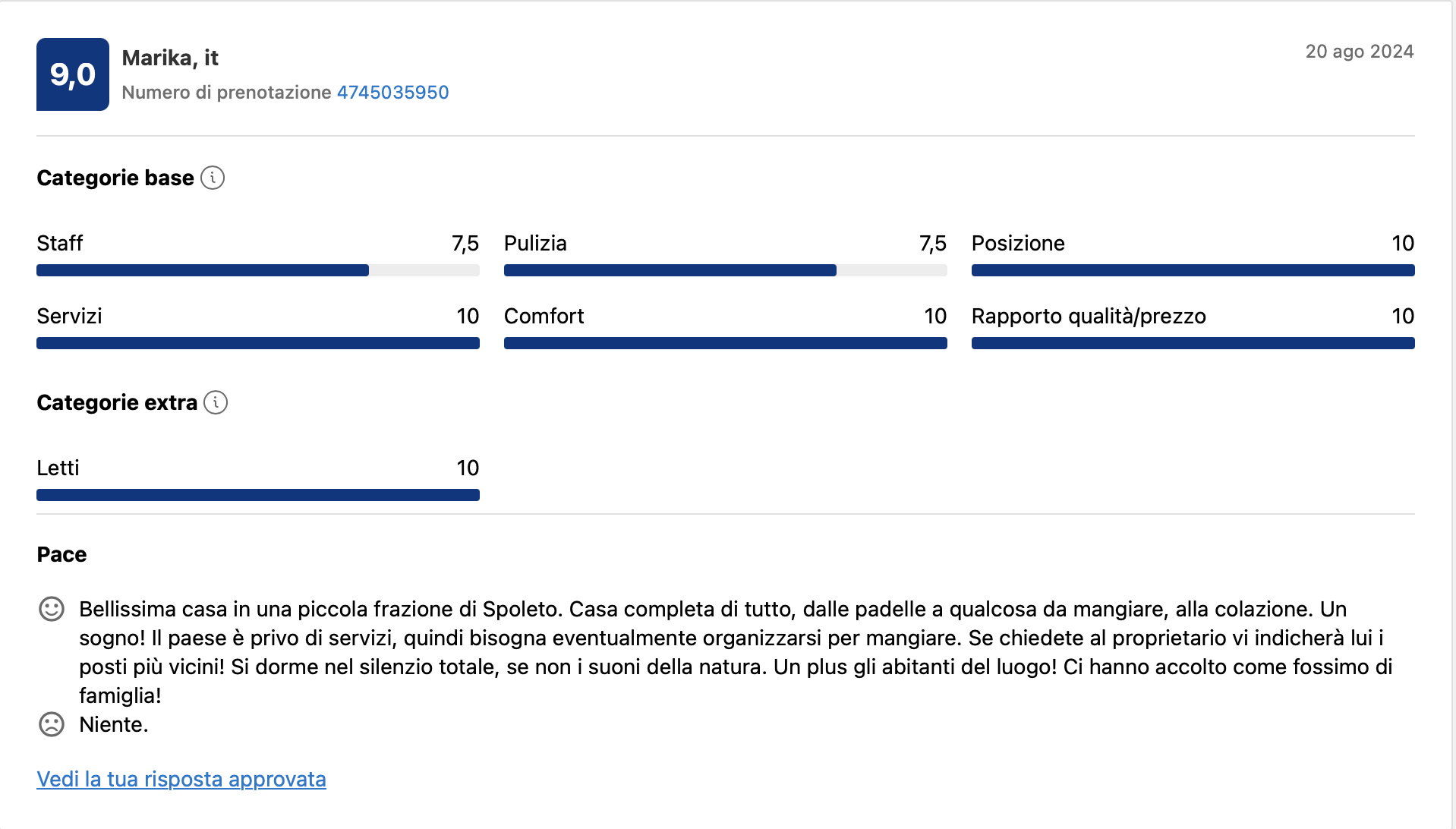Select the Posizione progress bar
This screenshot has height=829, width=1456.
pos(1193,270)
